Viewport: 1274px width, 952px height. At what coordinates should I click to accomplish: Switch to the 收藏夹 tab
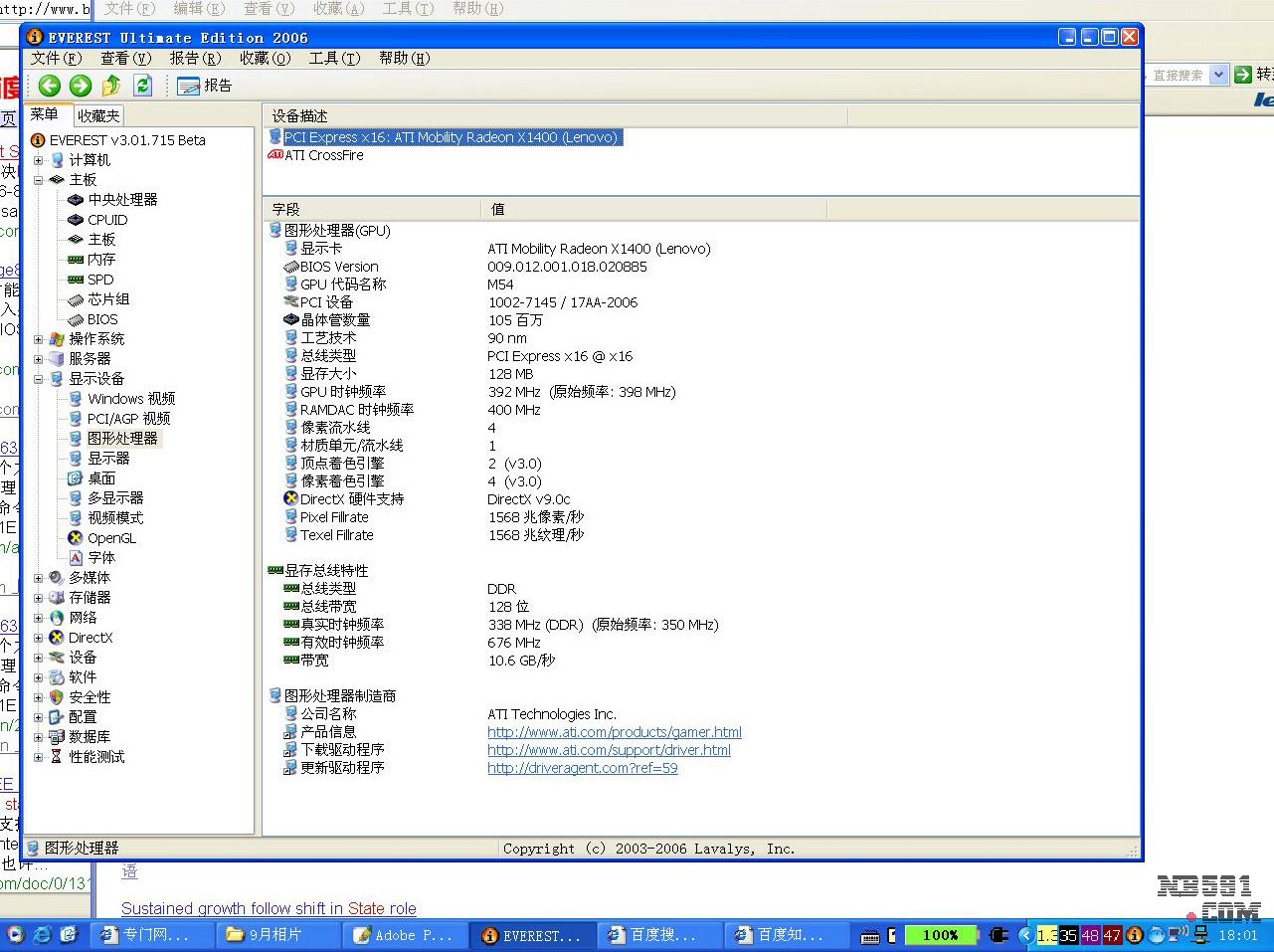point(98,115)
